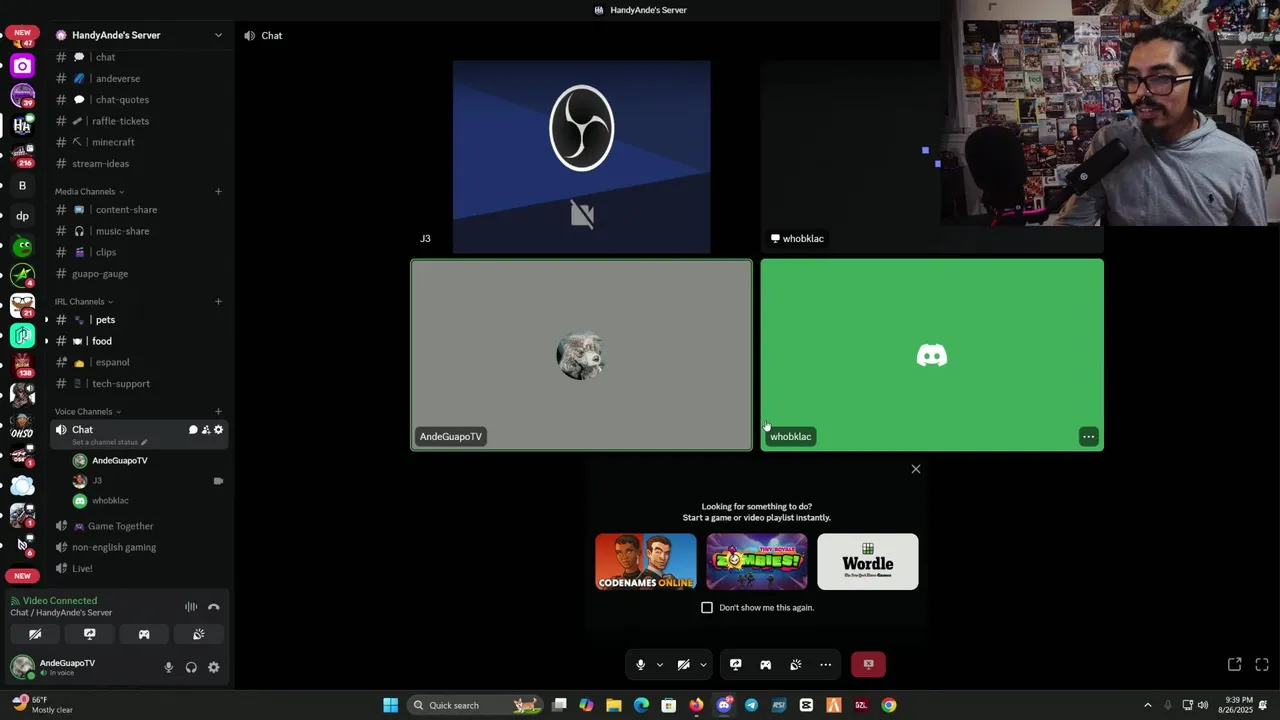The height and width of the screenshot is (720, 1280).
Task: Open the clips channel
Action: point(140,252)
